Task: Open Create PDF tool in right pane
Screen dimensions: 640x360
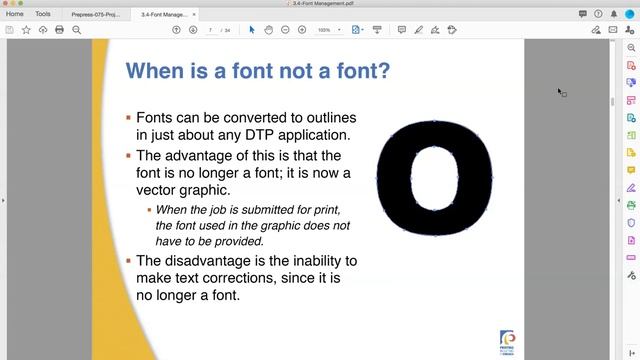Action: click(x=631, y=66)
